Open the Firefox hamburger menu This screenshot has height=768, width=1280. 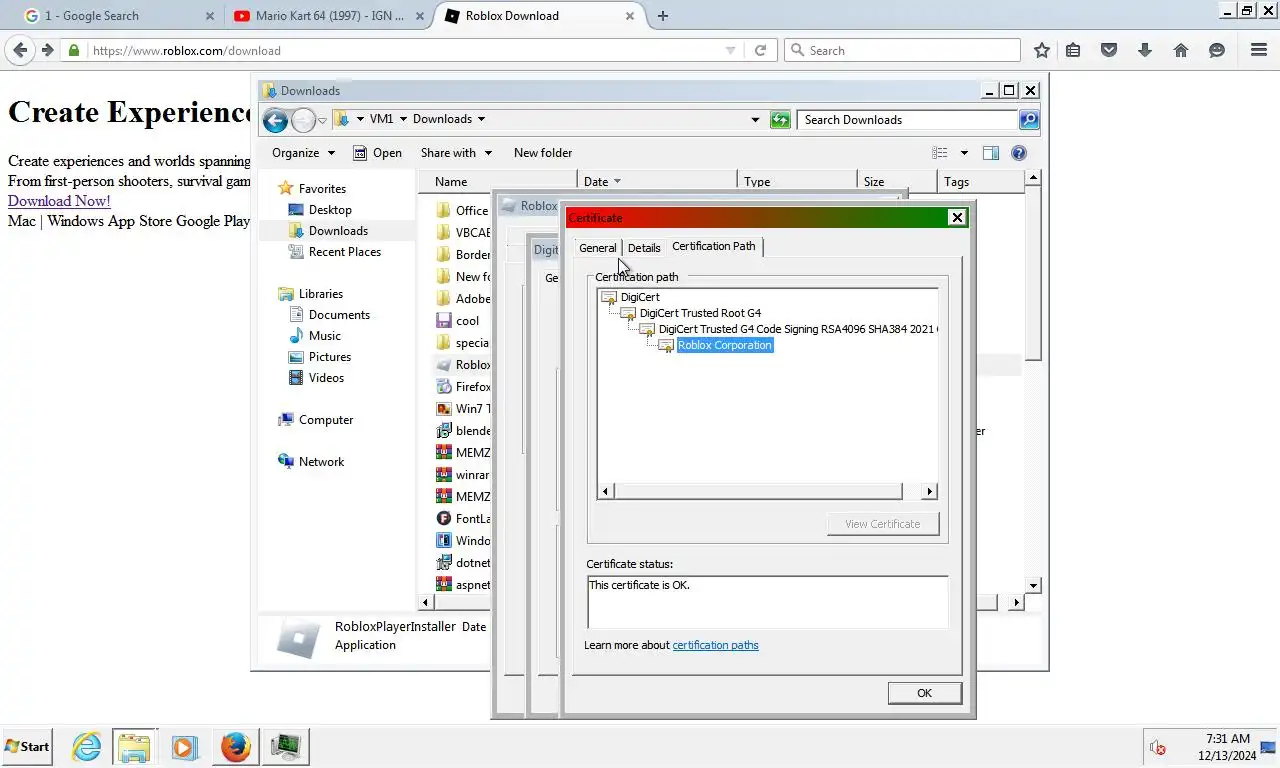coord(1259,50)
